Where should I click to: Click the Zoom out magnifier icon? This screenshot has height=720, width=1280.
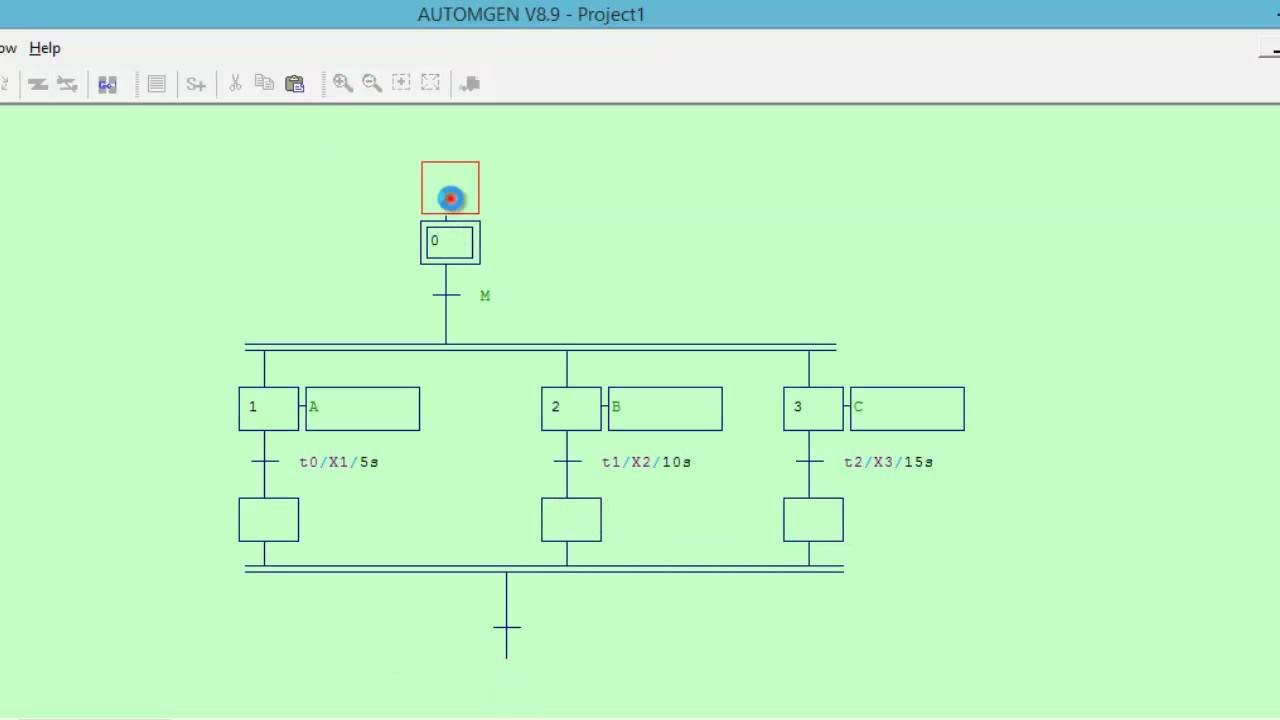coord(372,83)
